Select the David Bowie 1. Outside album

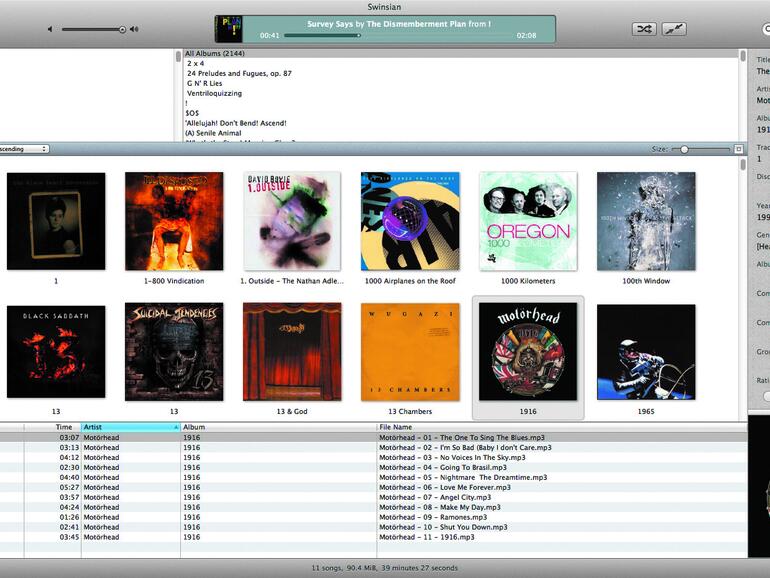291,221
